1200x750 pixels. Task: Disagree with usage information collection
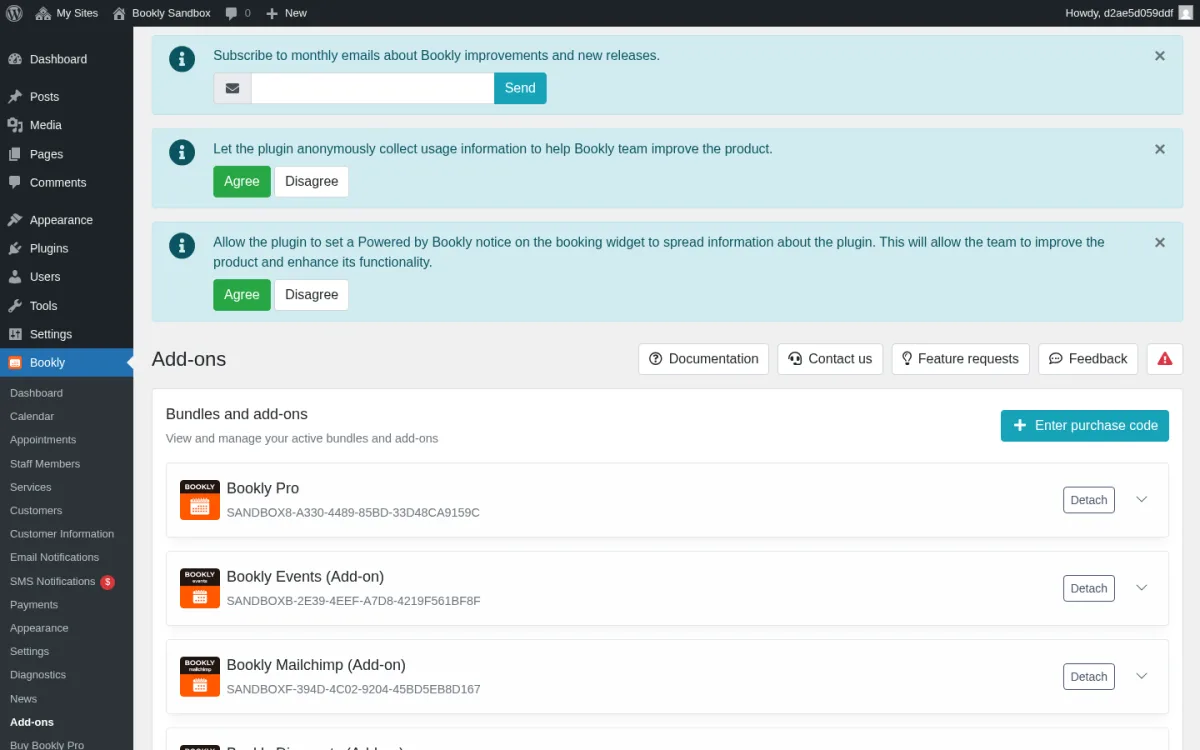point(312,181)
